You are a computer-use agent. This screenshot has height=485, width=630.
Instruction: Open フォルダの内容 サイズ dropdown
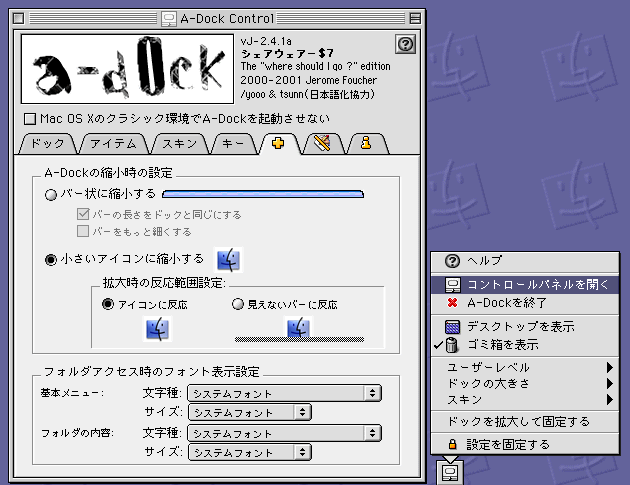point(250,452)
